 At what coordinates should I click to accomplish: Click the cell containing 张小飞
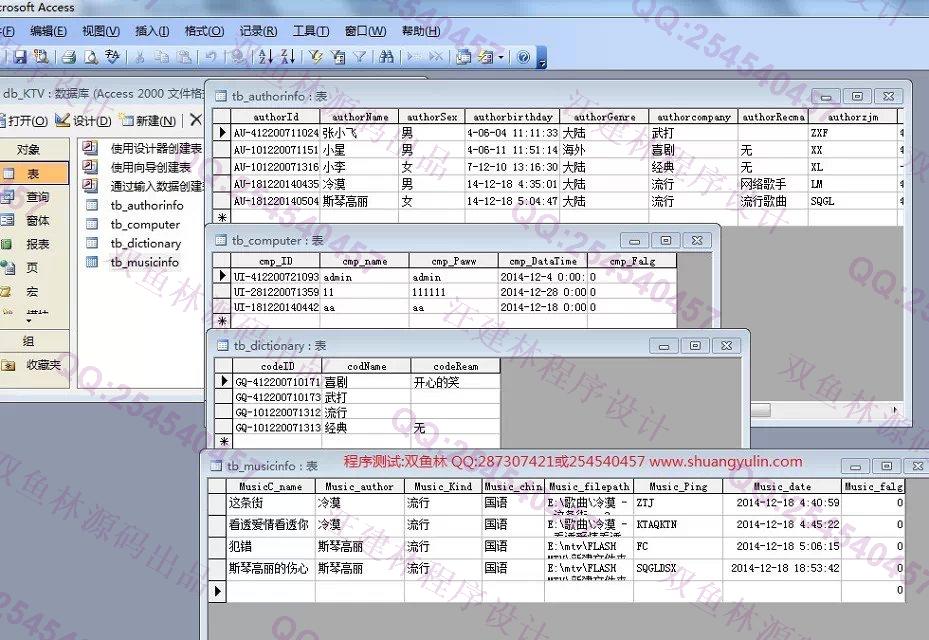point(360,133)
